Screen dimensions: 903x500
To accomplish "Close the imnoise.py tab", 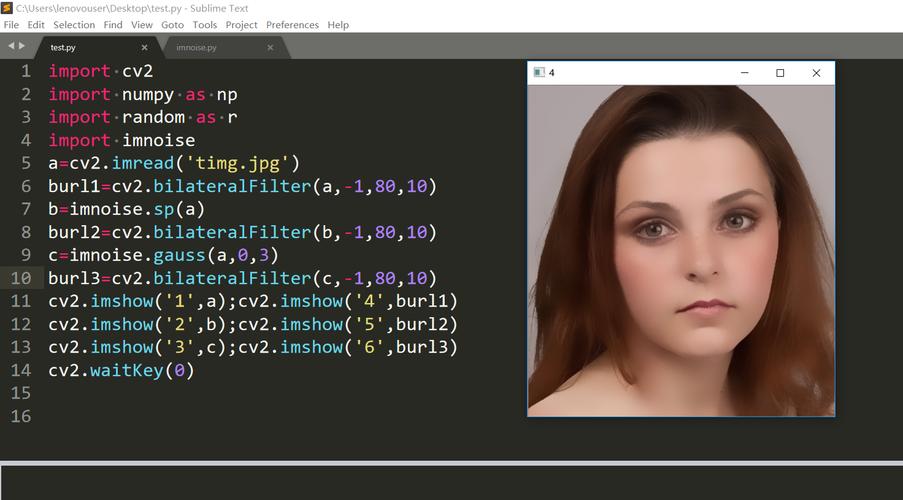I will pyautogui.click(x=270, y=47).
